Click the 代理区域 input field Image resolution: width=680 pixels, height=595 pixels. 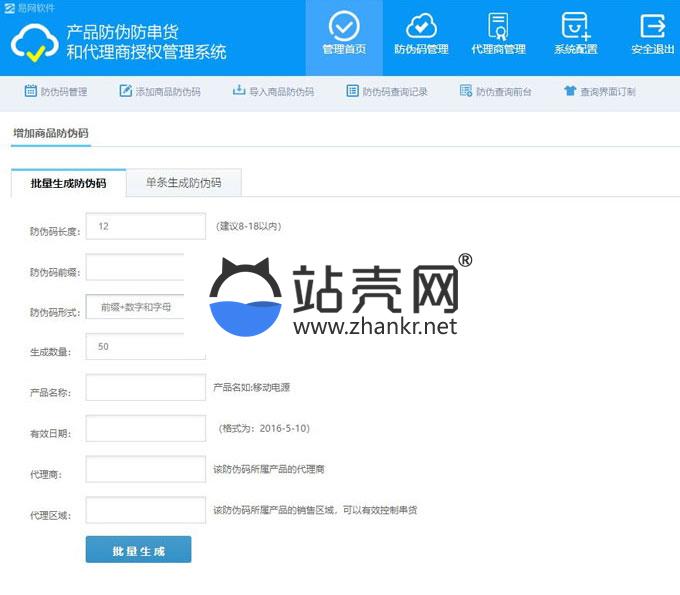145,510
